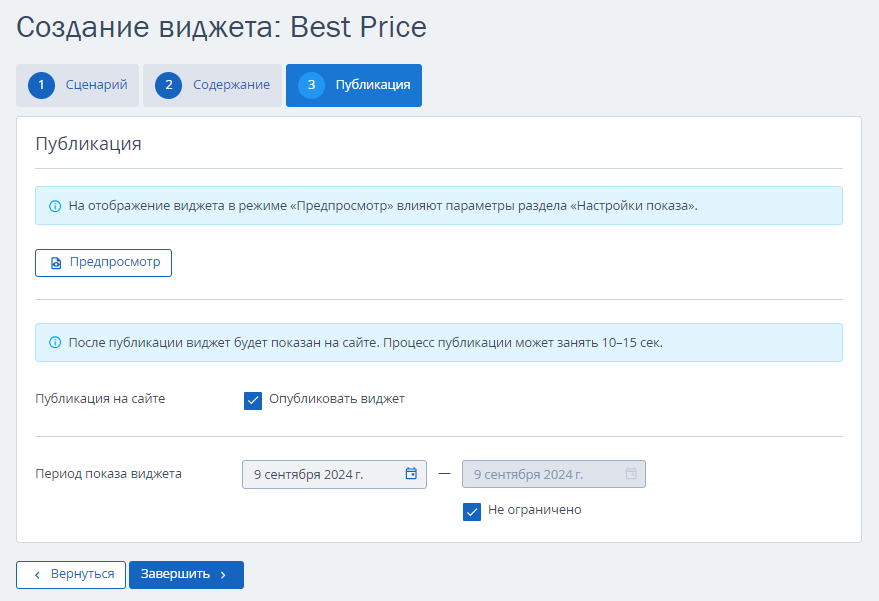
Task: Click info icon beside preview mode notice
Action: [55, 206]
